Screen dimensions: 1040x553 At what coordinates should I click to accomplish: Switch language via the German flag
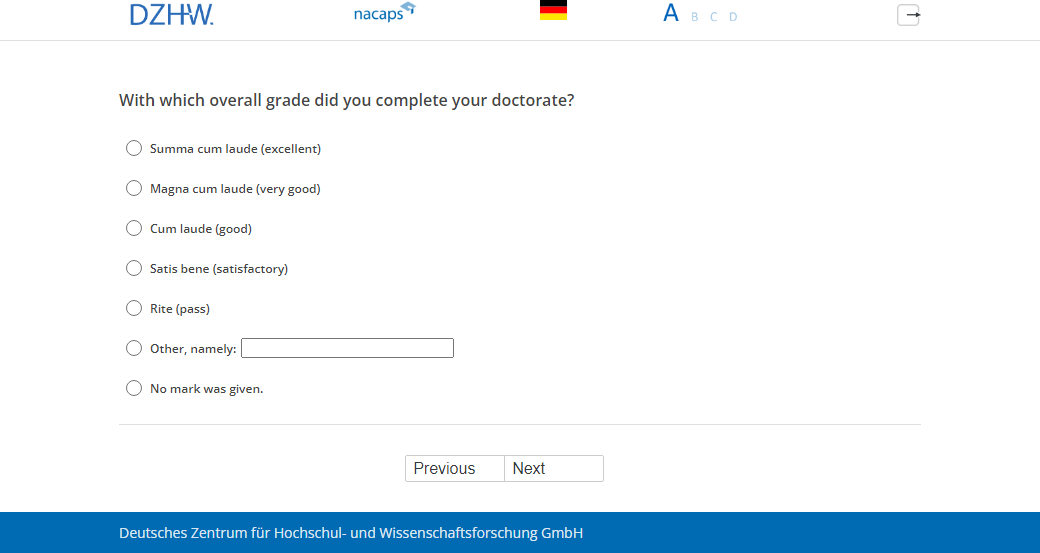553,11
